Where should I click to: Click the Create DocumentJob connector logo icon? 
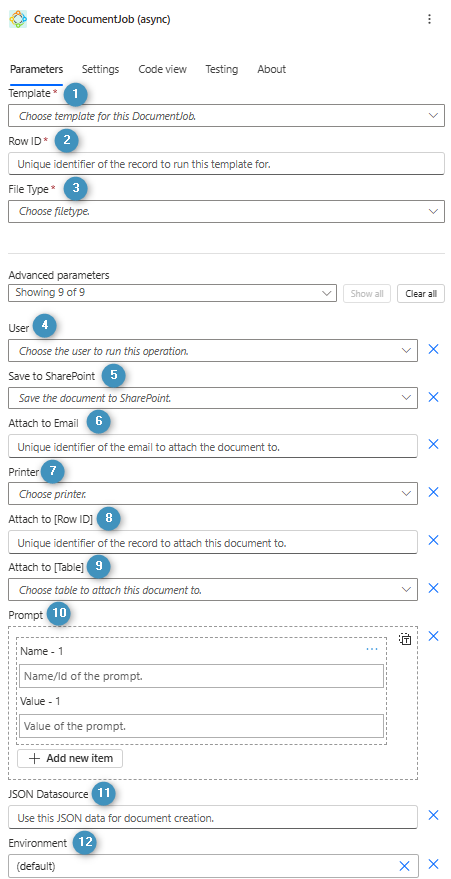pyautogui.click(x=18, y=19)
